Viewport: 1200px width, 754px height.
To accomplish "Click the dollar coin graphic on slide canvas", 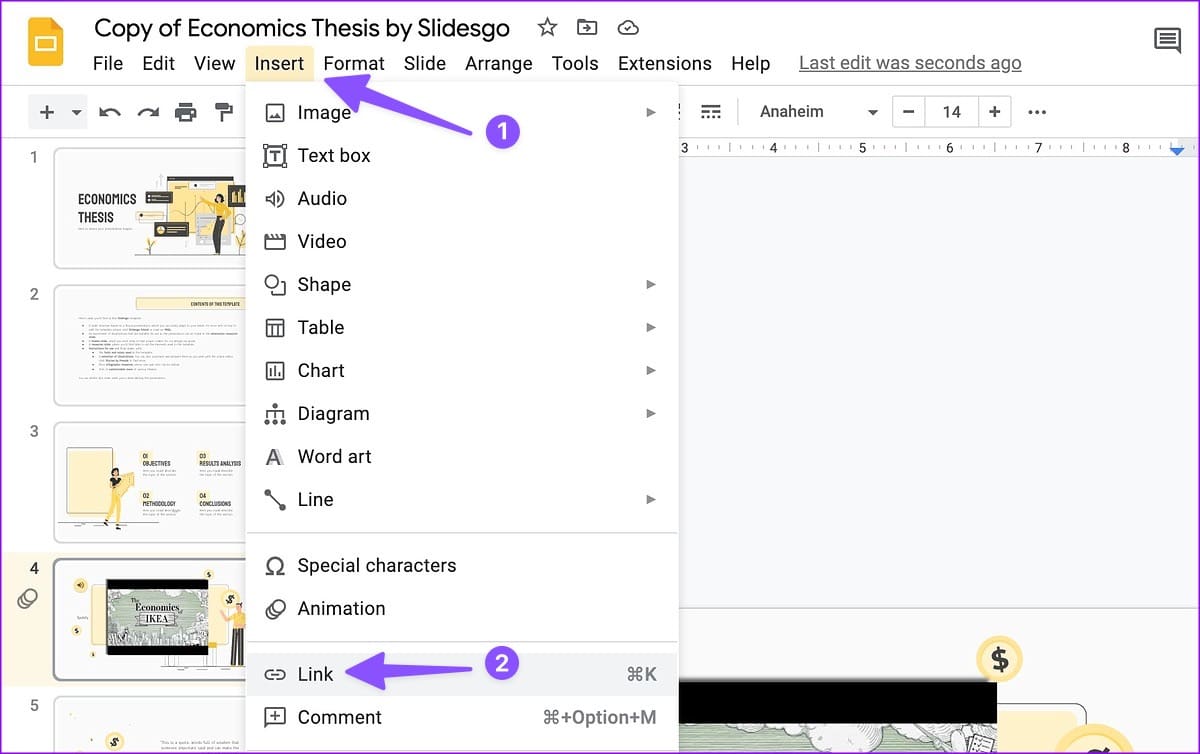I will tap(999, 659).
